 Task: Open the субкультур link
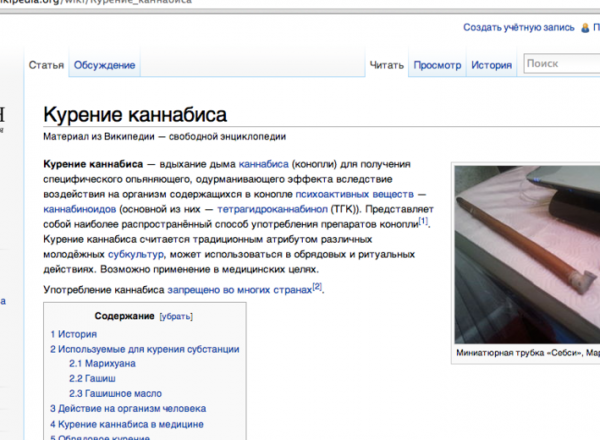(x=136, y=254)
